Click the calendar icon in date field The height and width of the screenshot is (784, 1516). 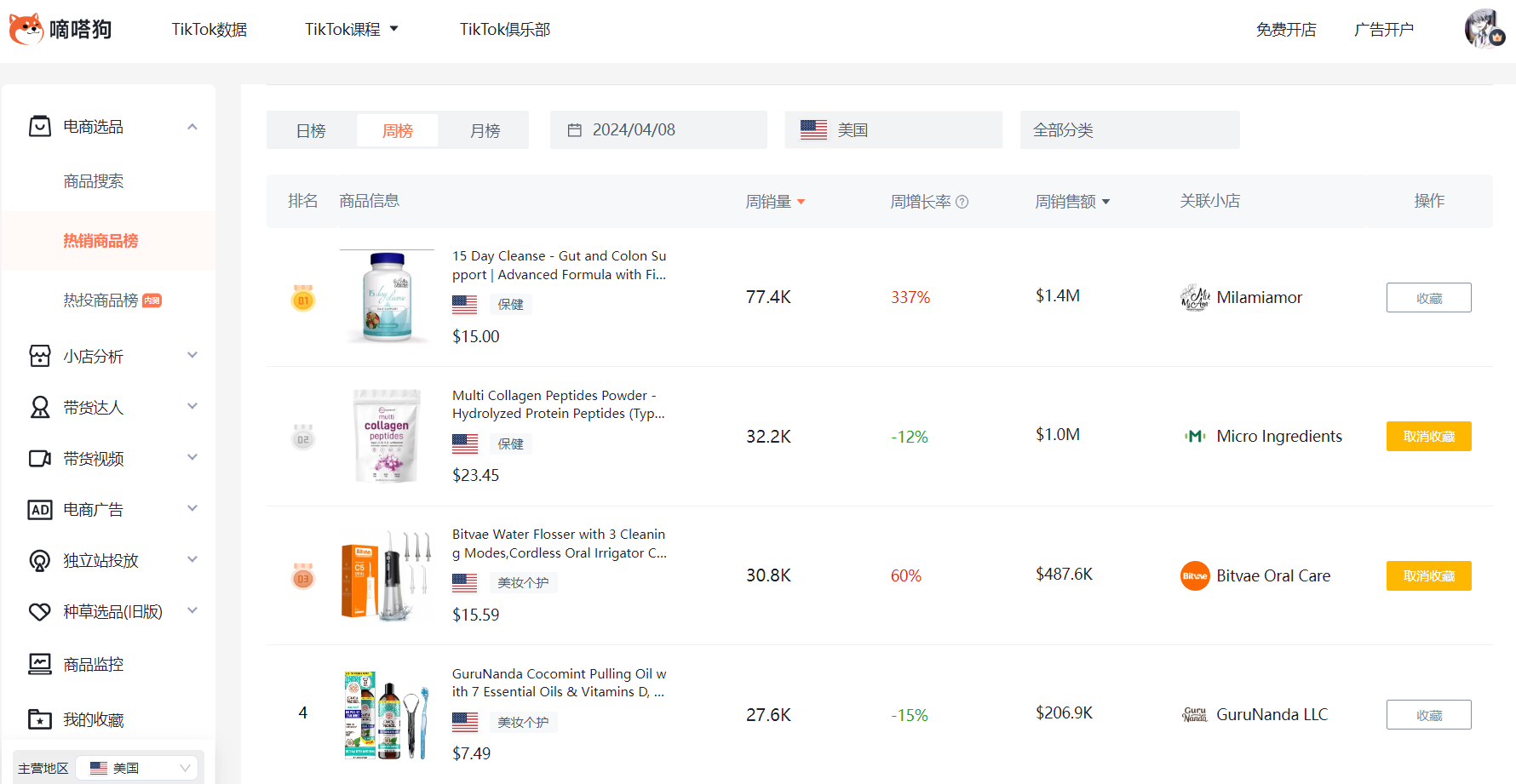click(x=575, y=130)
